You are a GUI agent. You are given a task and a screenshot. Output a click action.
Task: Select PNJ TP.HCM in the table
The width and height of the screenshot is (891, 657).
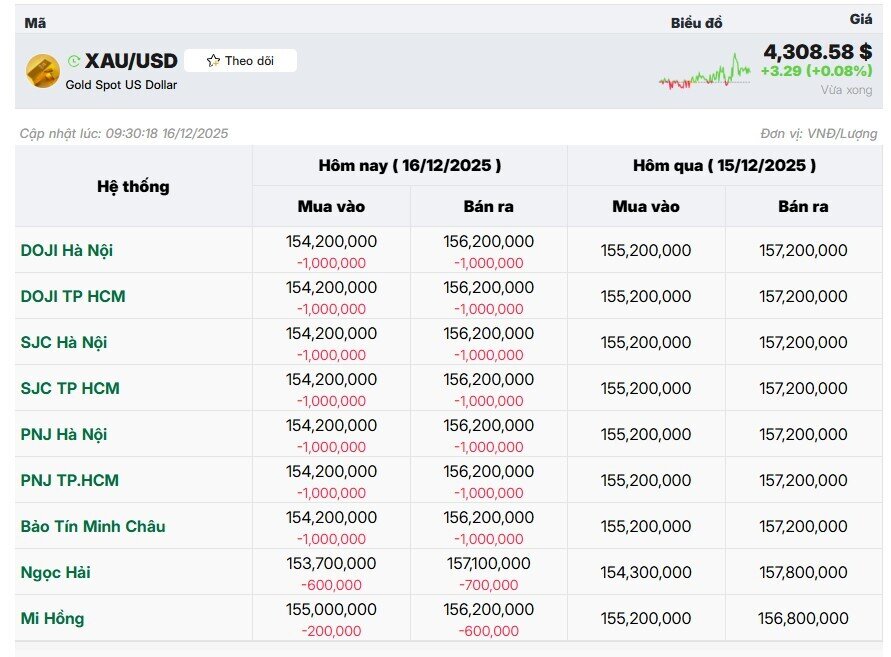pyautogui.click(x=70, y=480)
